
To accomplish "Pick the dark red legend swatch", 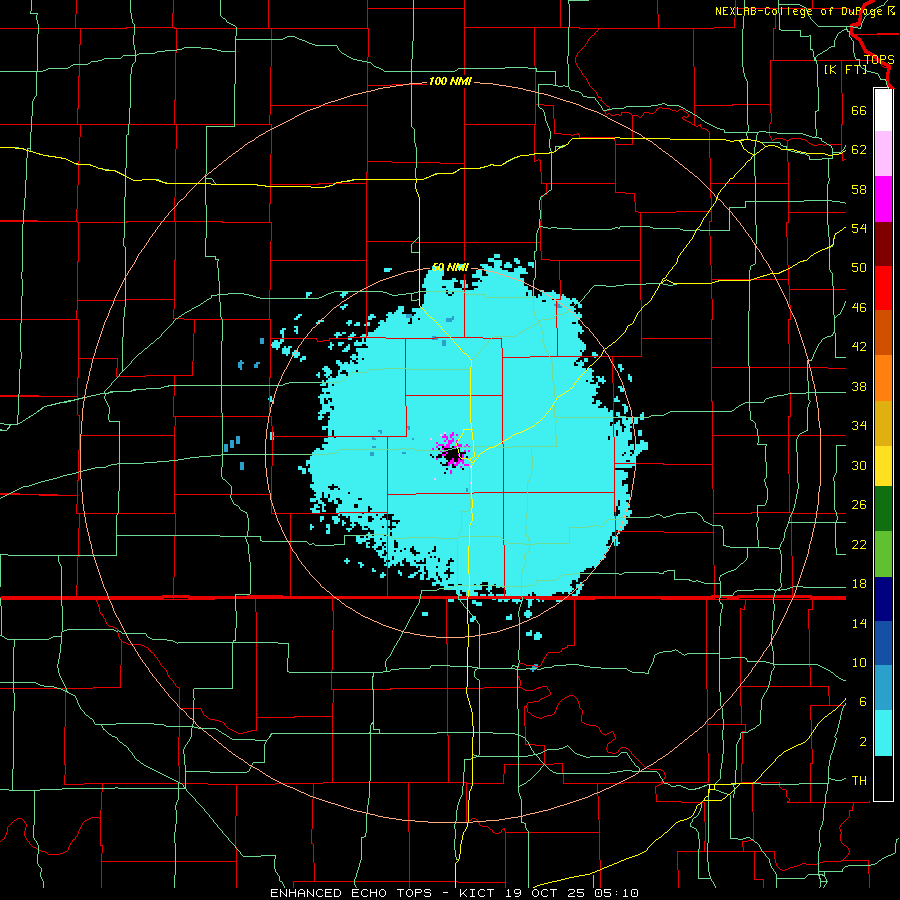I will (x=883, y=244).
